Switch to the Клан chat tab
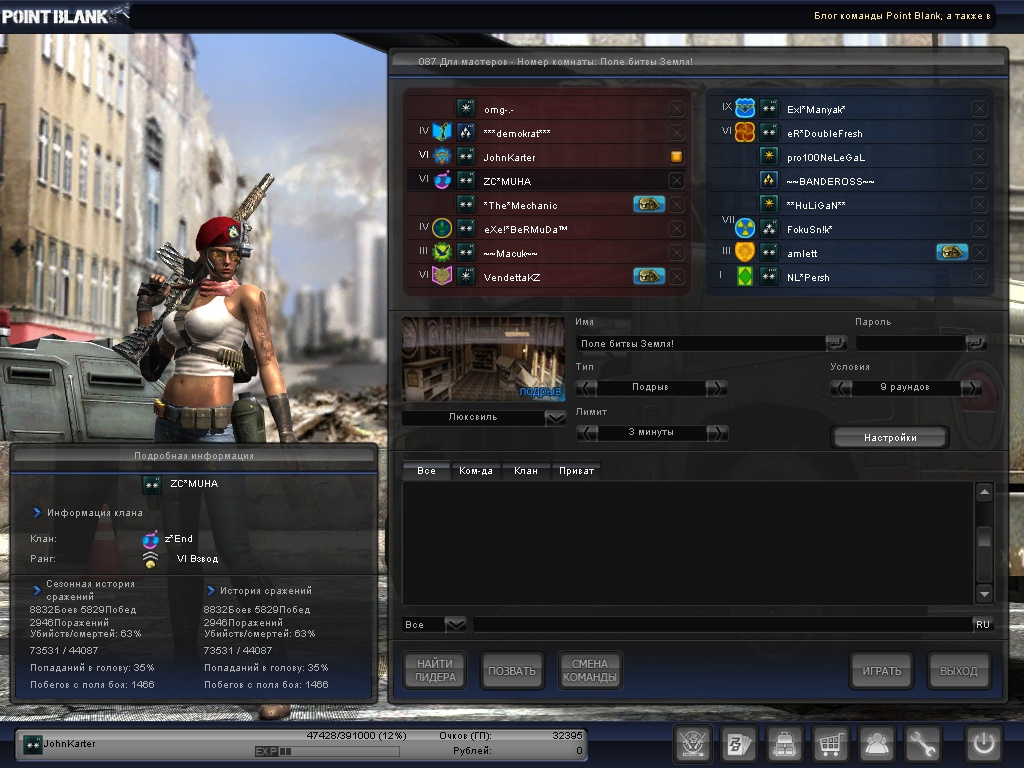This screenshot has width=1024, height=768. [x=525, y=470]
